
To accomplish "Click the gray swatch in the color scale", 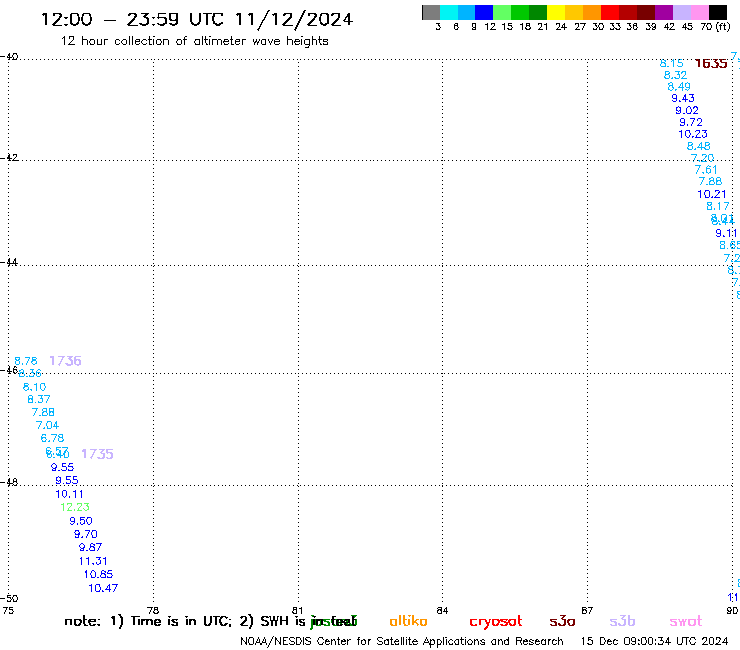I will point(431,13).
